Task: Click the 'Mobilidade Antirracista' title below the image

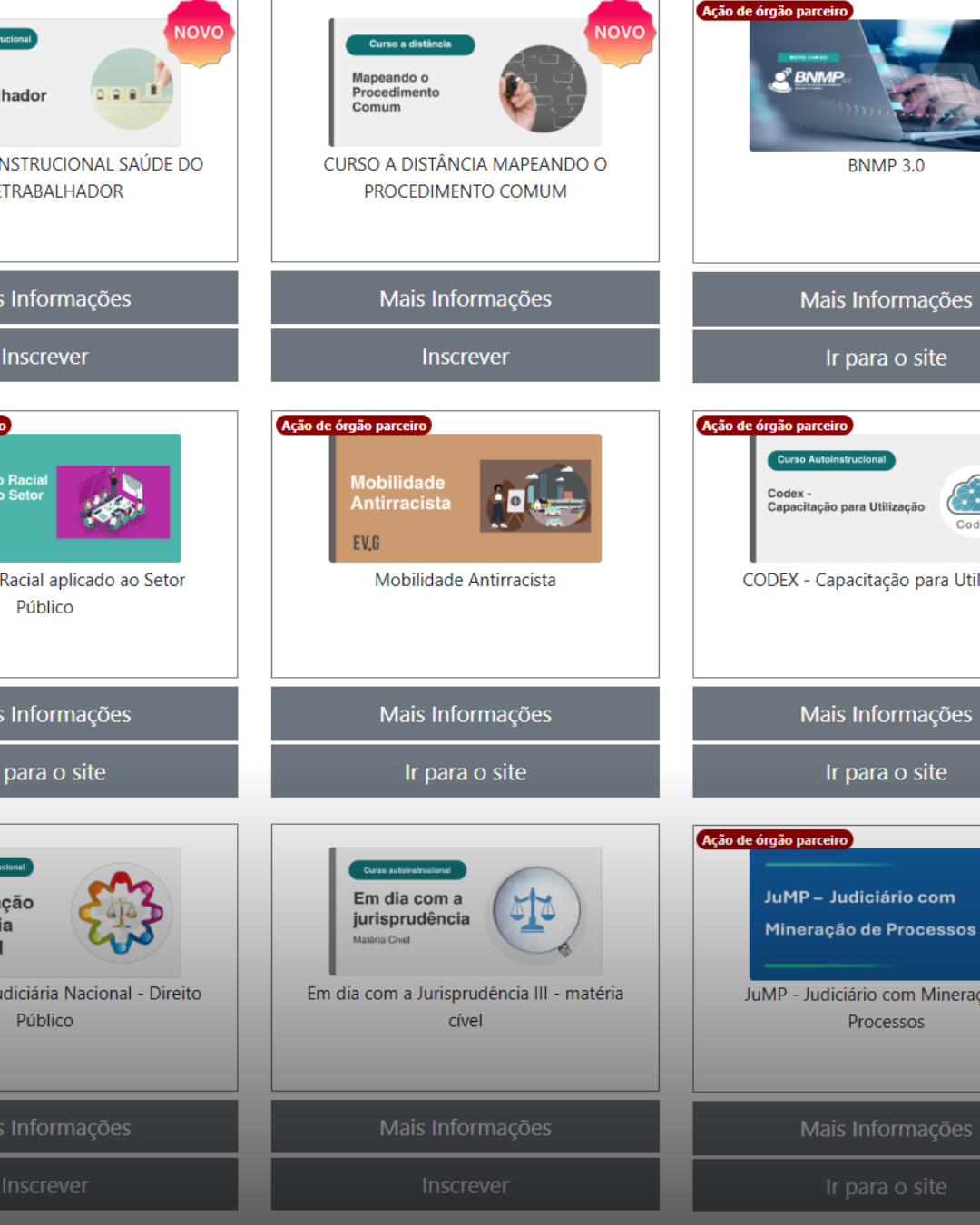Action: [465, 580]
